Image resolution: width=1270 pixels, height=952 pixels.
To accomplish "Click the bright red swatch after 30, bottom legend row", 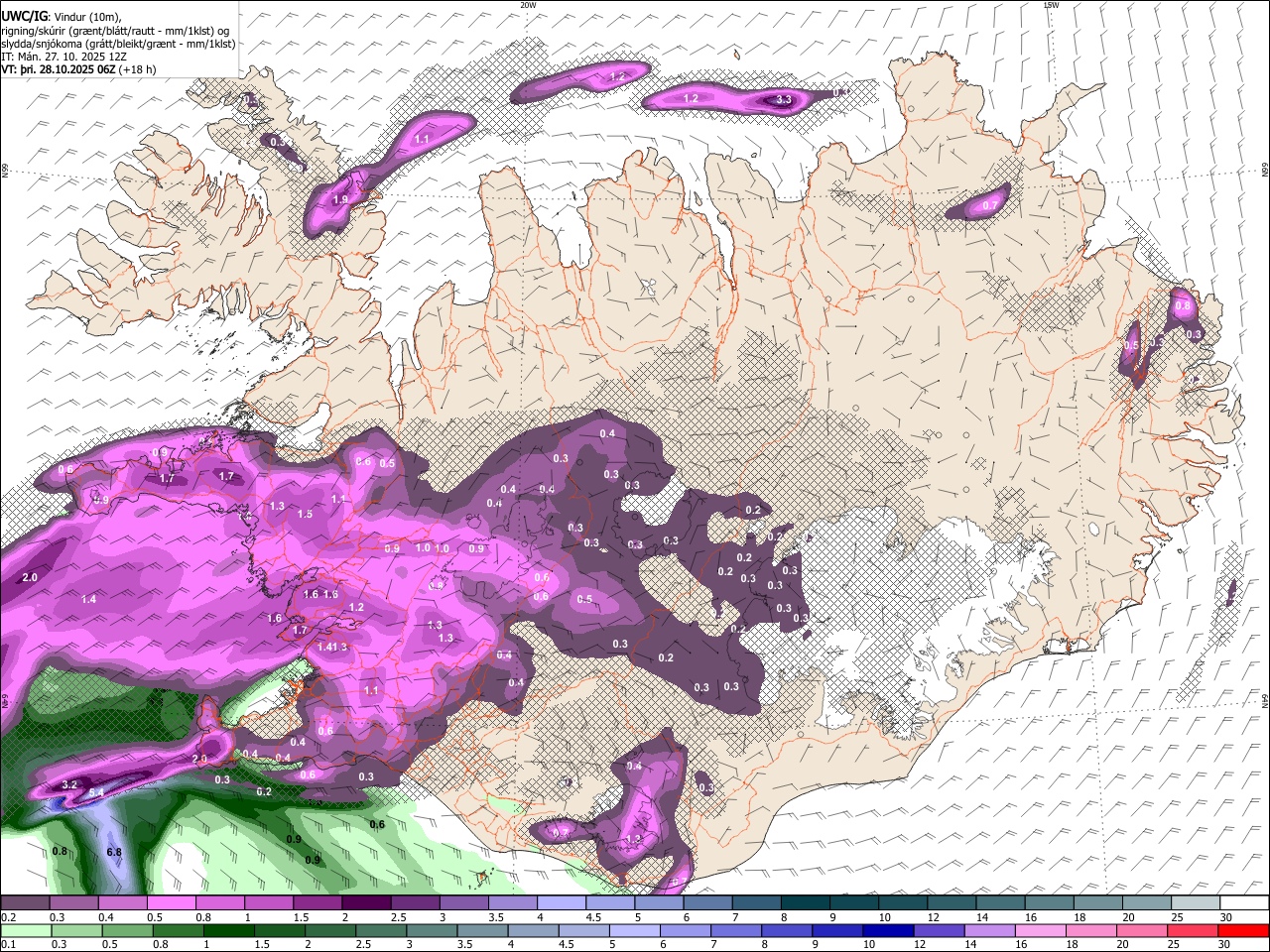I will tap(1242, 930).
